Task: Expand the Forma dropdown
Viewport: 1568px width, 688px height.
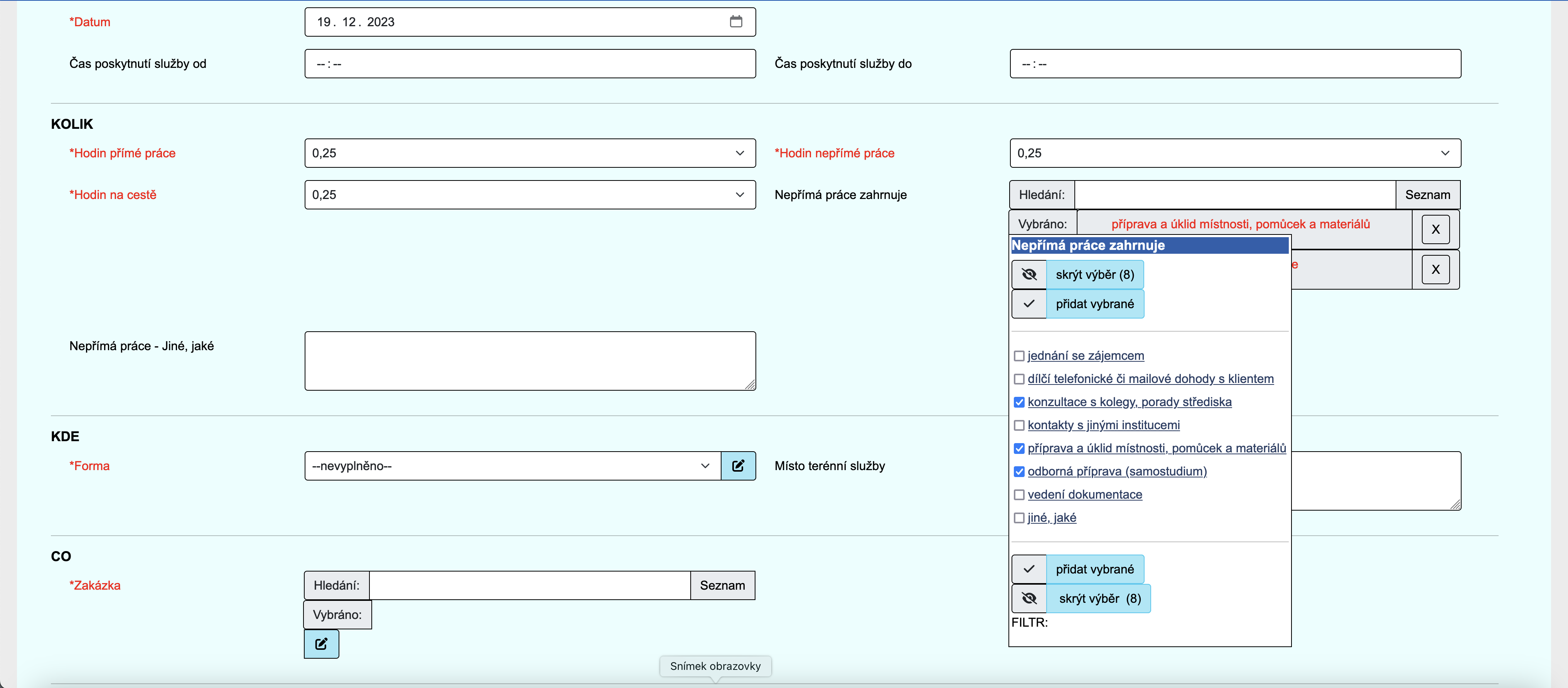Action: click(513, 466)
